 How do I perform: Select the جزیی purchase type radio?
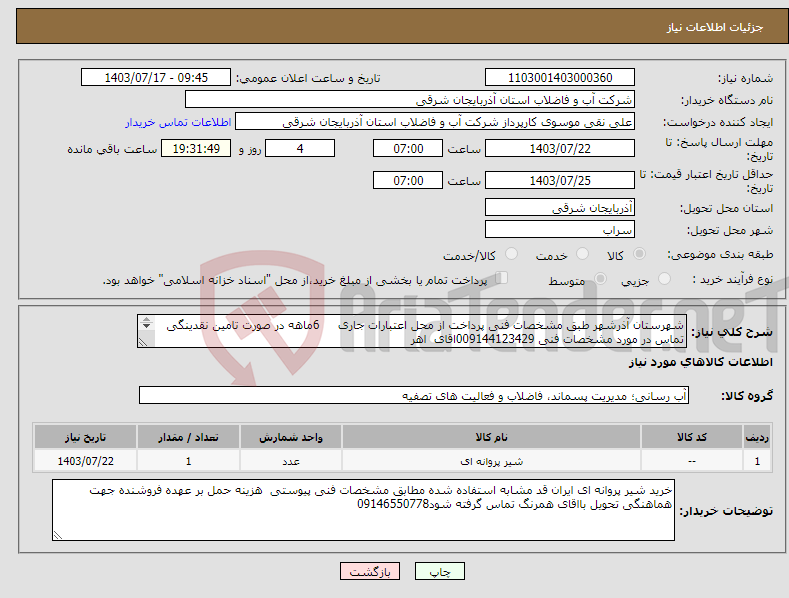pyautogui.click(x=664, y=279)
